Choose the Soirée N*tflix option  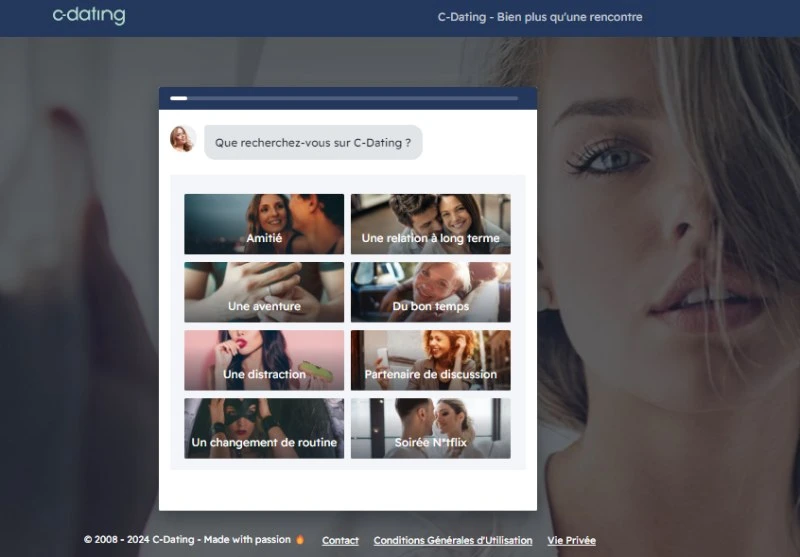coord(430,427)
